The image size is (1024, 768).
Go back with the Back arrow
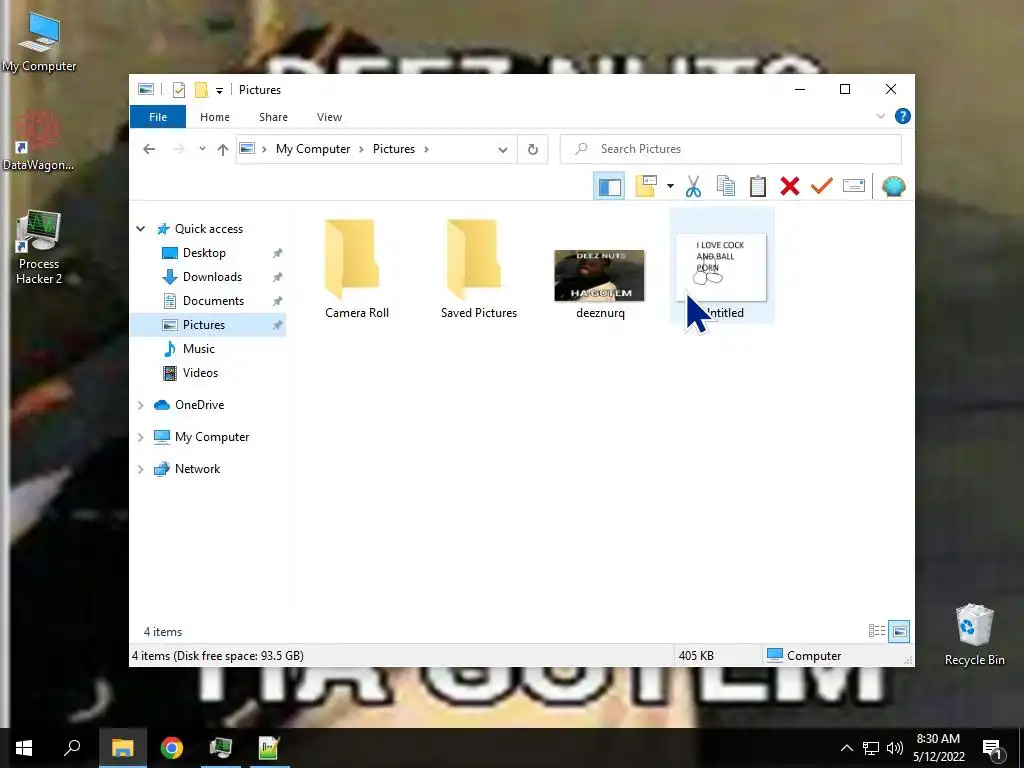(x=149, y=149)
